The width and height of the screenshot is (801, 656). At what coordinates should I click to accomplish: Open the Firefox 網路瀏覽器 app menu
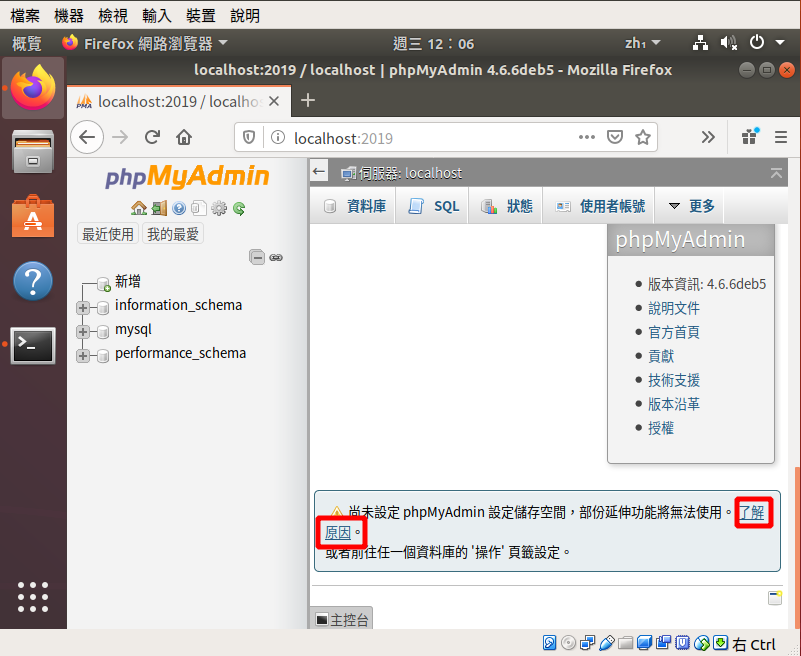pos(145,43)
